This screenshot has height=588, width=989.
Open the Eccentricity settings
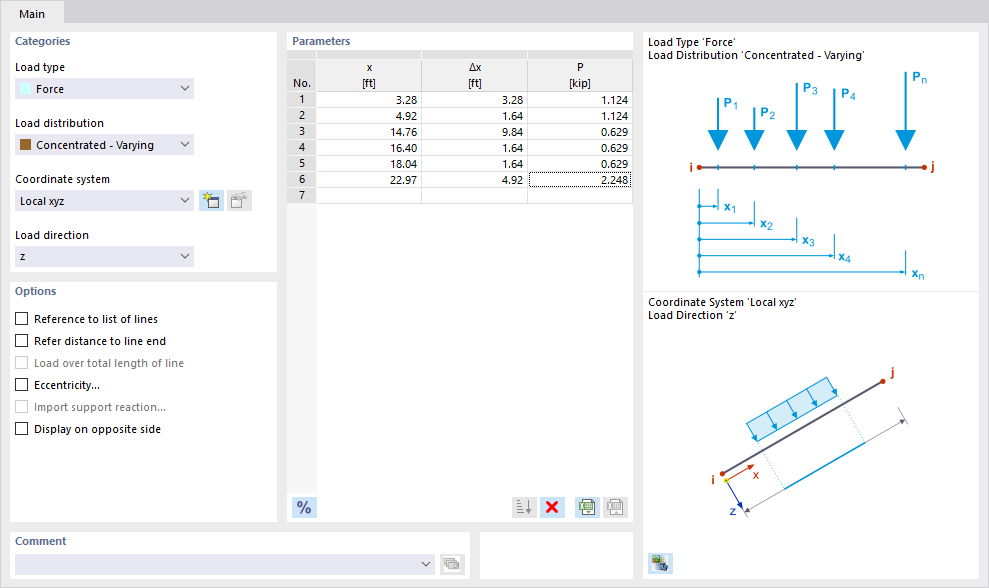click(x=21, y=384)
